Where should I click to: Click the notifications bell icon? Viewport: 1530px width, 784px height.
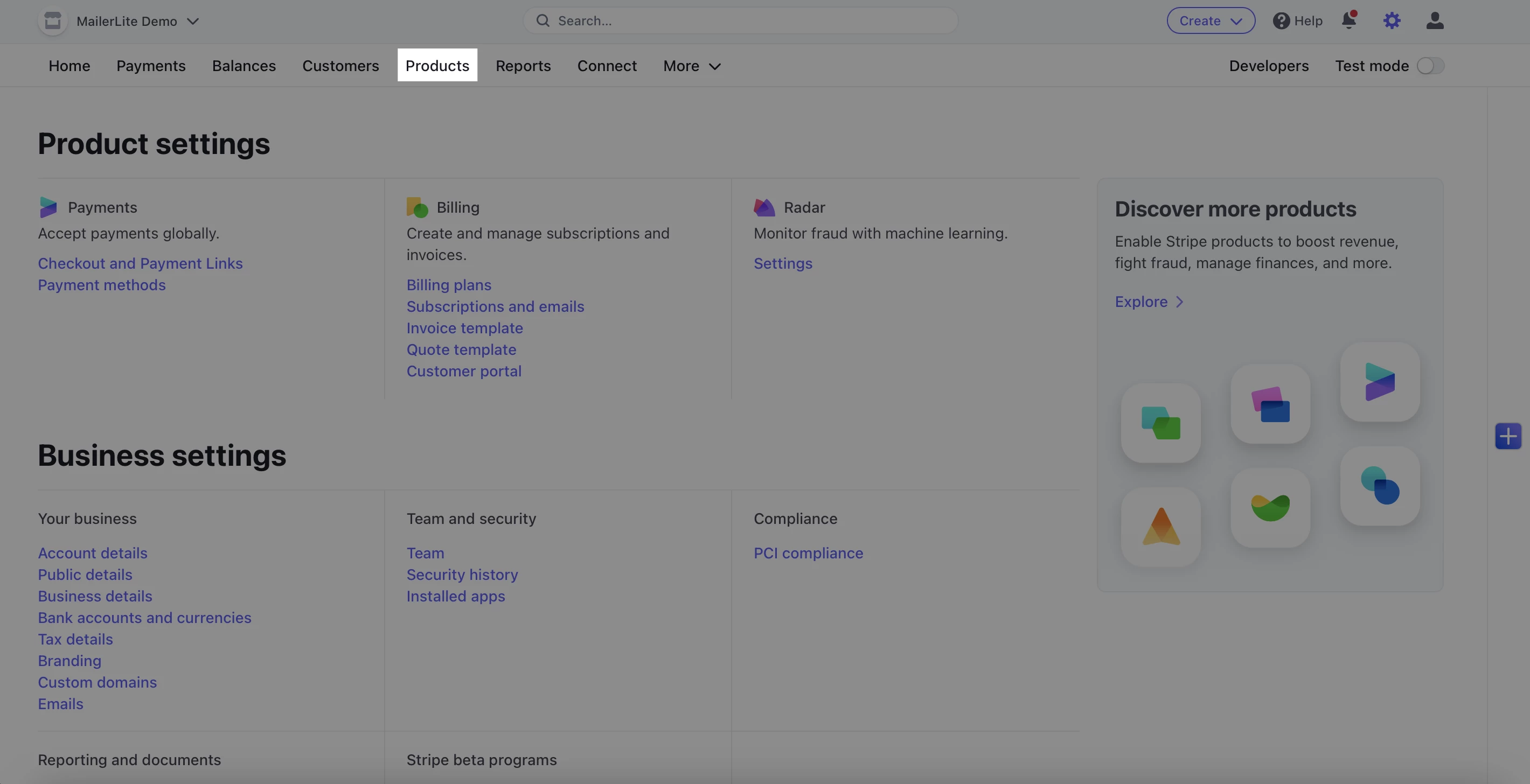(1348, 21)
